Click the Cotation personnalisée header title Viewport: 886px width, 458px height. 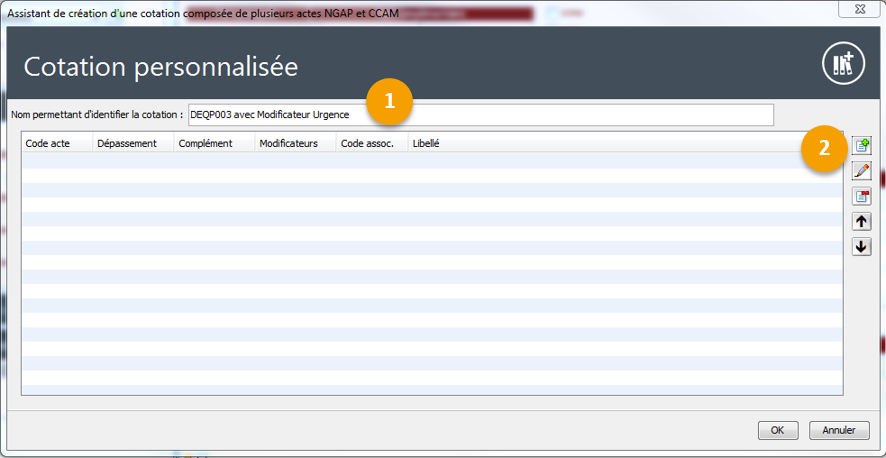(161, 67)
